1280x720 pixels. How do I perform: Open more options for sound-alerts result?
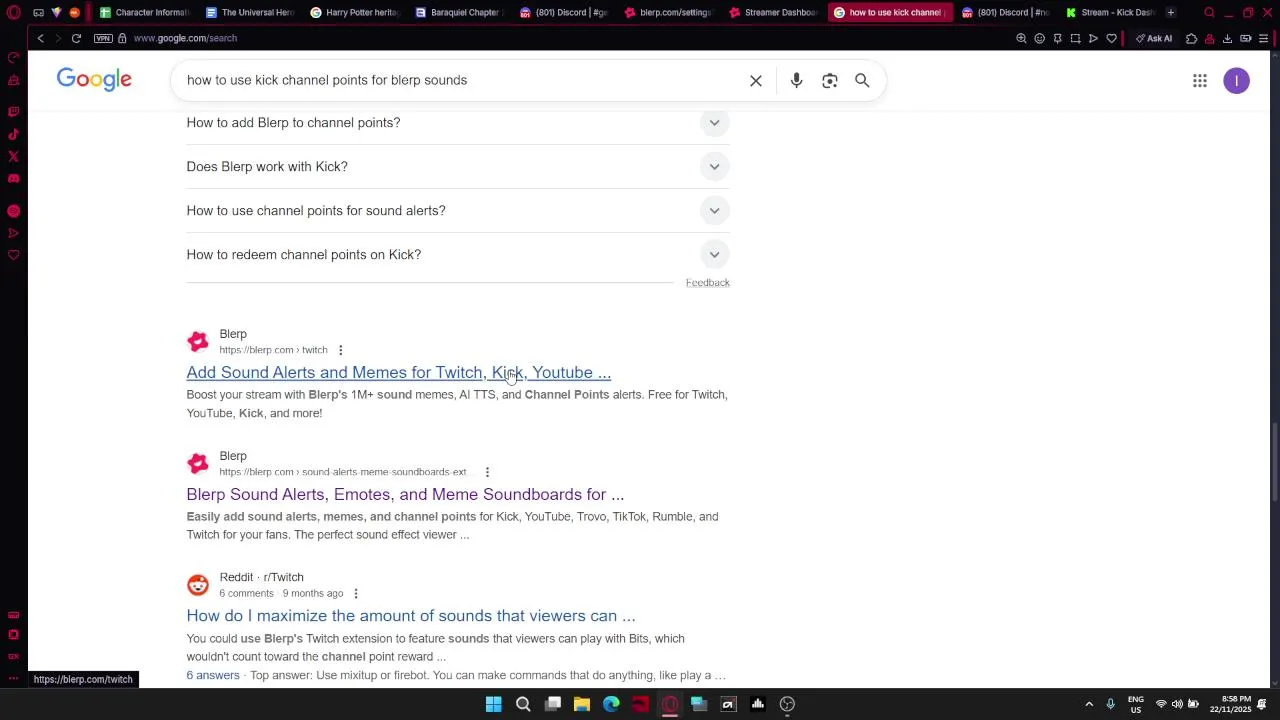(x=487, y=472)
